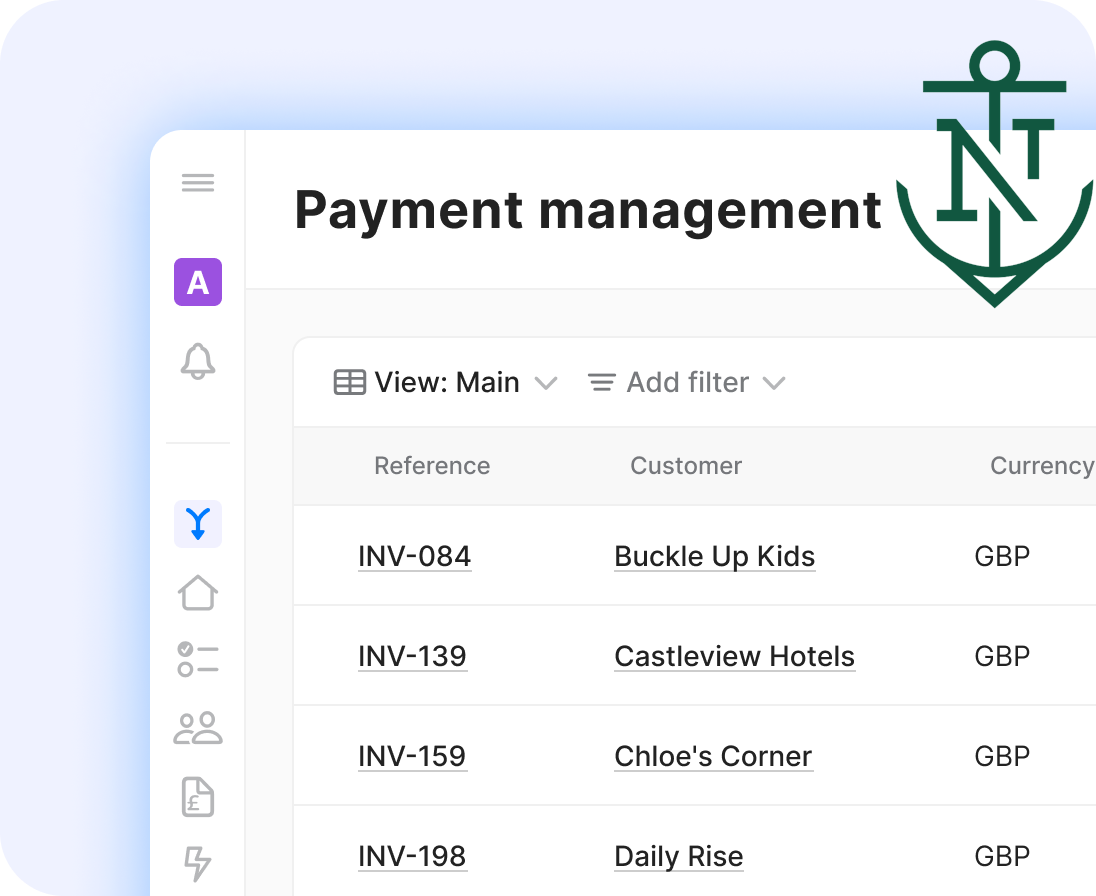The height and width of the screenshot is (896, 1096).
Task: Open the invoice document pound icon
Action: (198, 796)
